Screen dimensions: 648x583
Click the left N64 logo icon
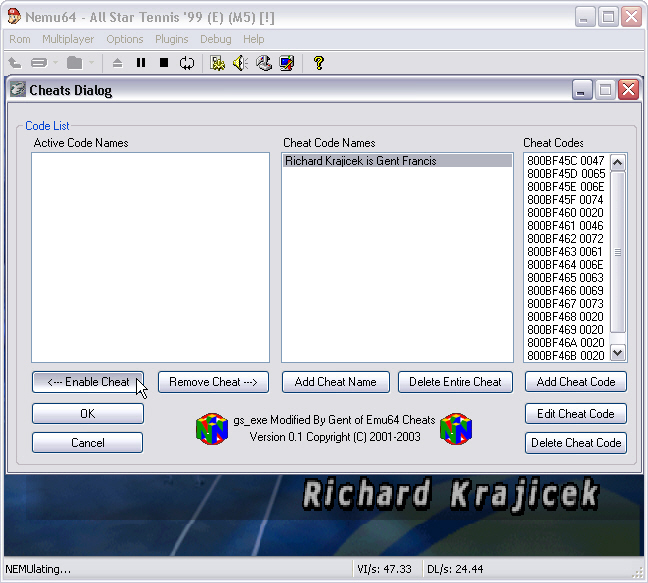click(212, 429)
